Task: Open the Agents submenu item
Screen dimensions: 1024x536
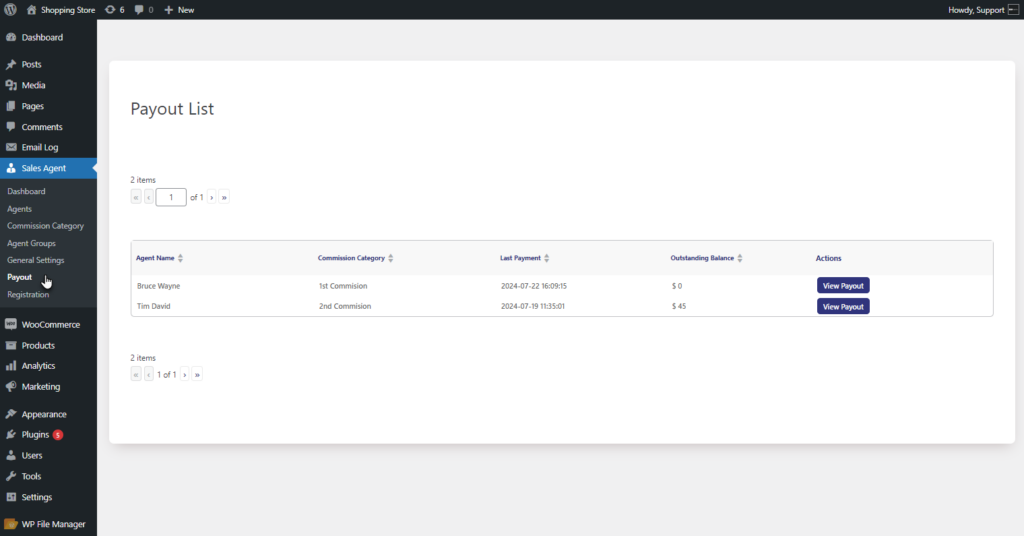Action: [x=20, y=209]
